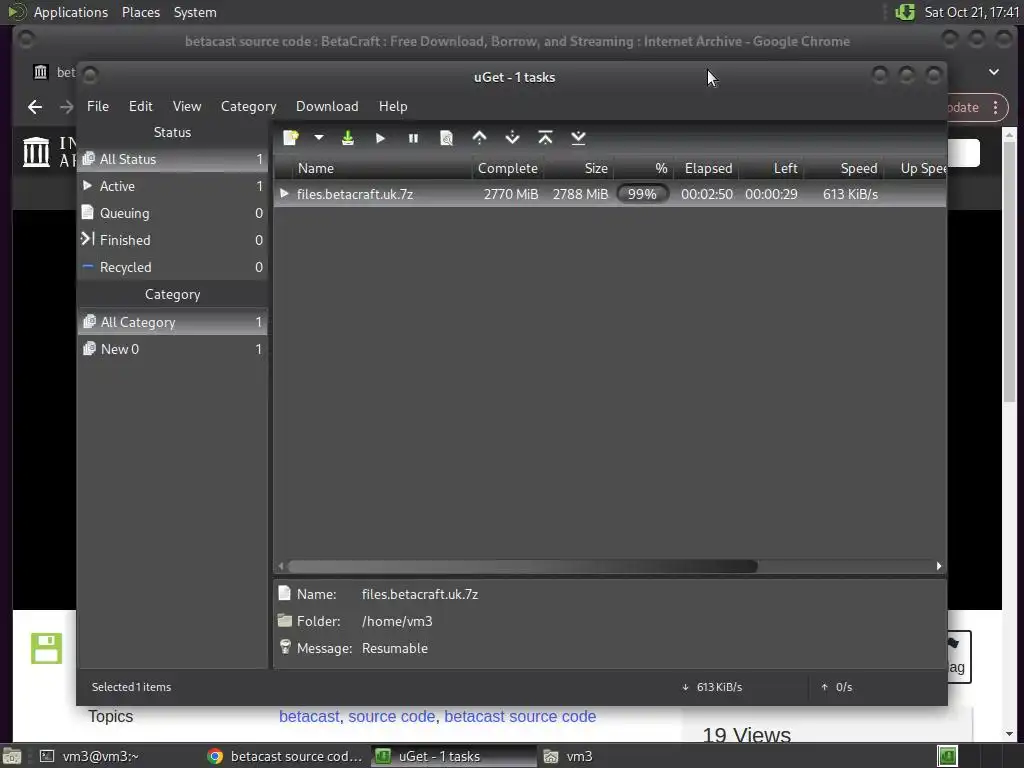Screen dimensions: 1024x768
Task: Open the Category menu in uGet
Action: [248, 106]
